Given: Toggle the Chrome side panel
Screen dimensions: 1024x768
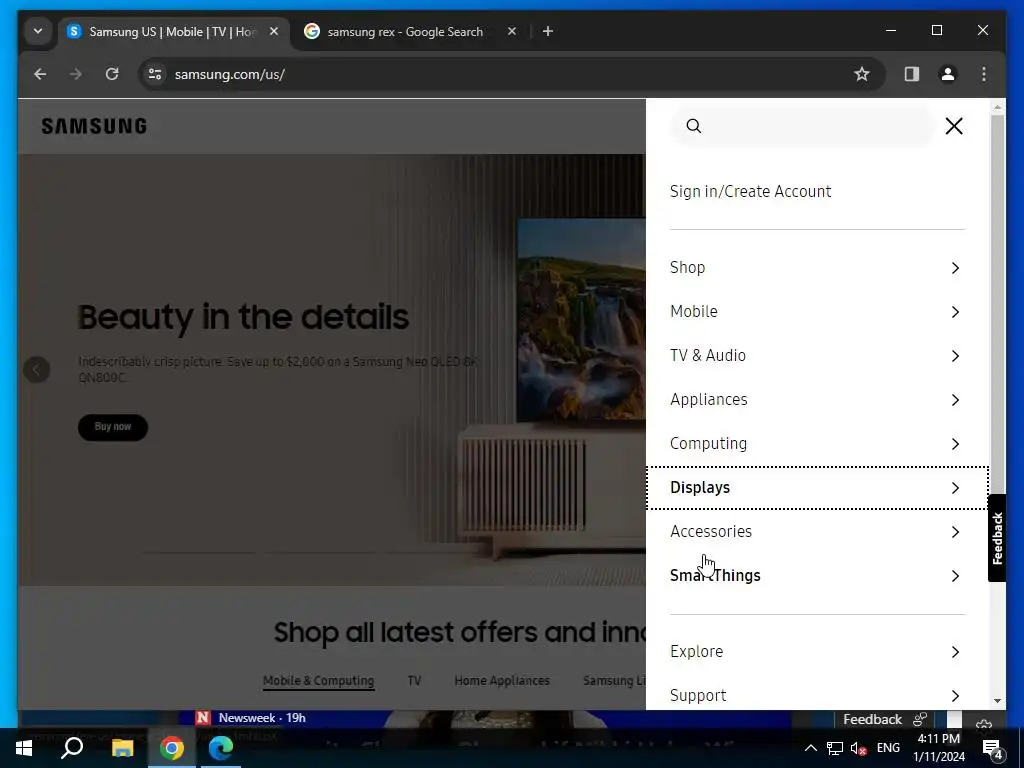Looking at the screenshot, I should (x=912, y=74).
